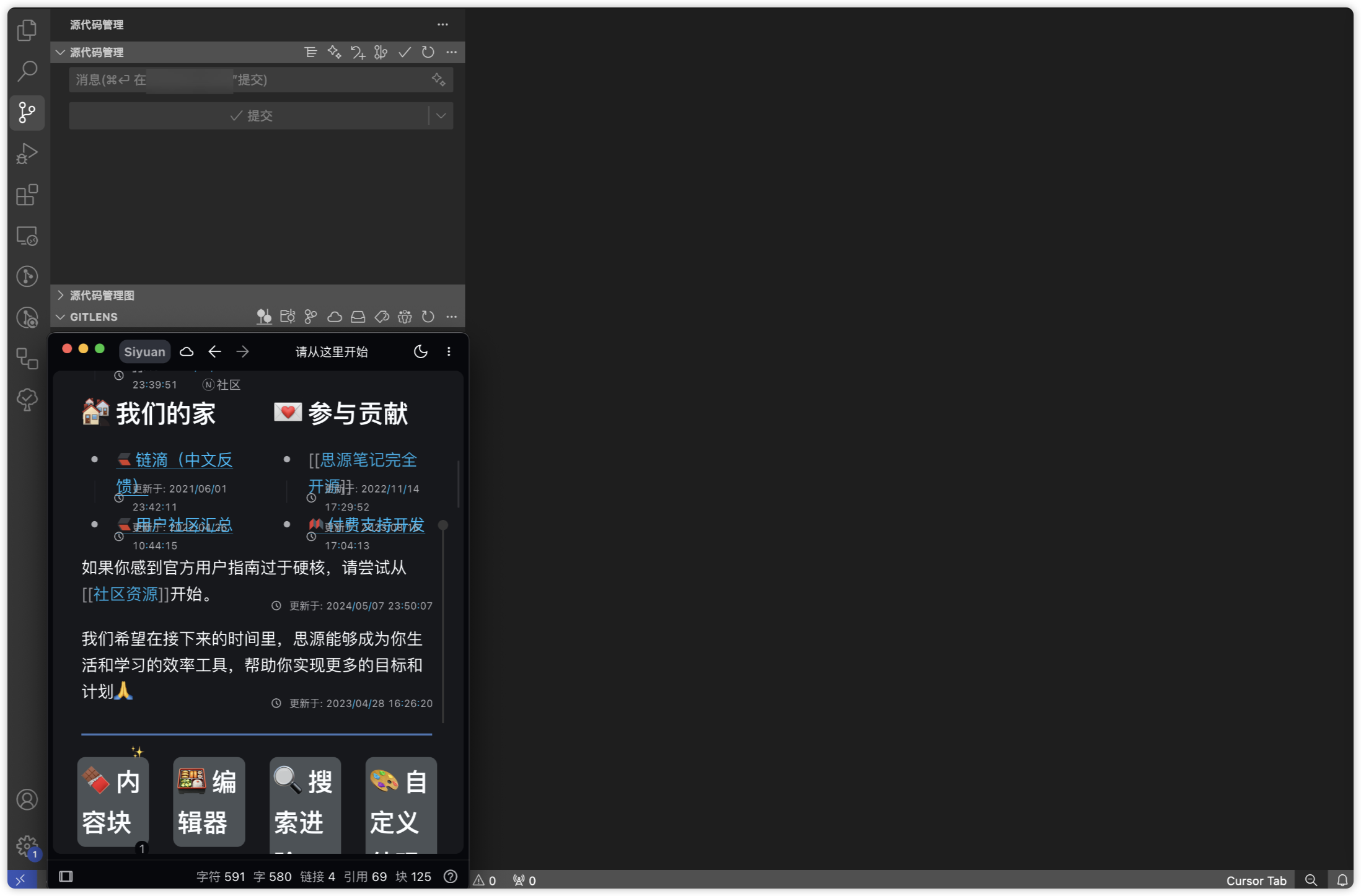1361x896 pixels.
Task: Open the Accounts icon in activity bar
Action: pos(27,799)
